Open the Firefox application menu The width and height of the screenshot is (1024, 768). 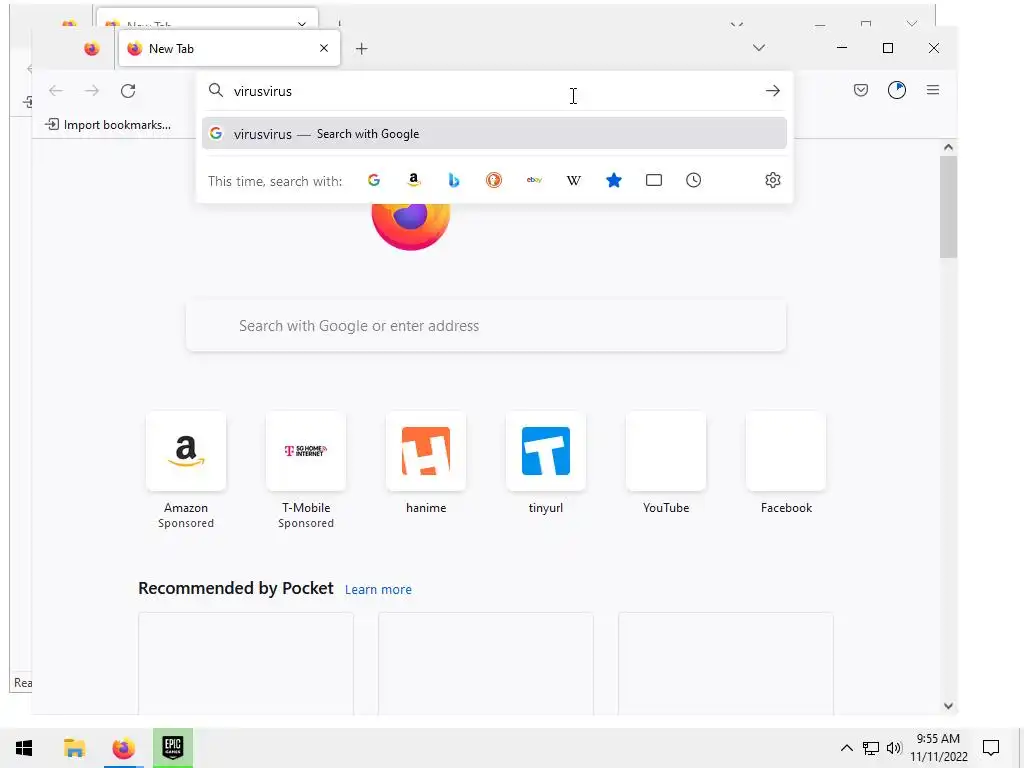[x=933, y=90]
